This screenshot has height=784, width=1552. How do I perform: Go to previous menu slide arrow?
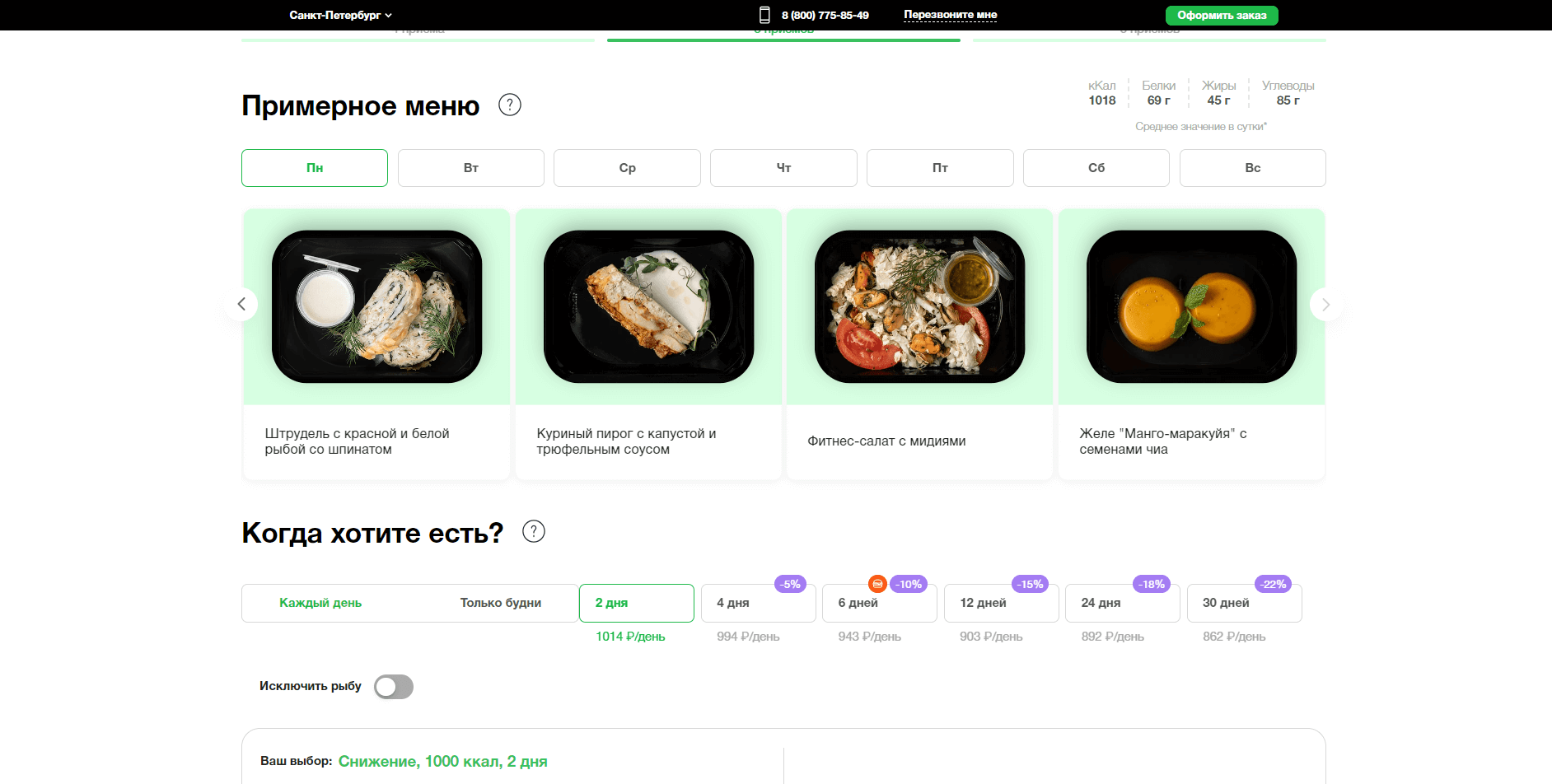pyautogui.click(x=241, y=304)
